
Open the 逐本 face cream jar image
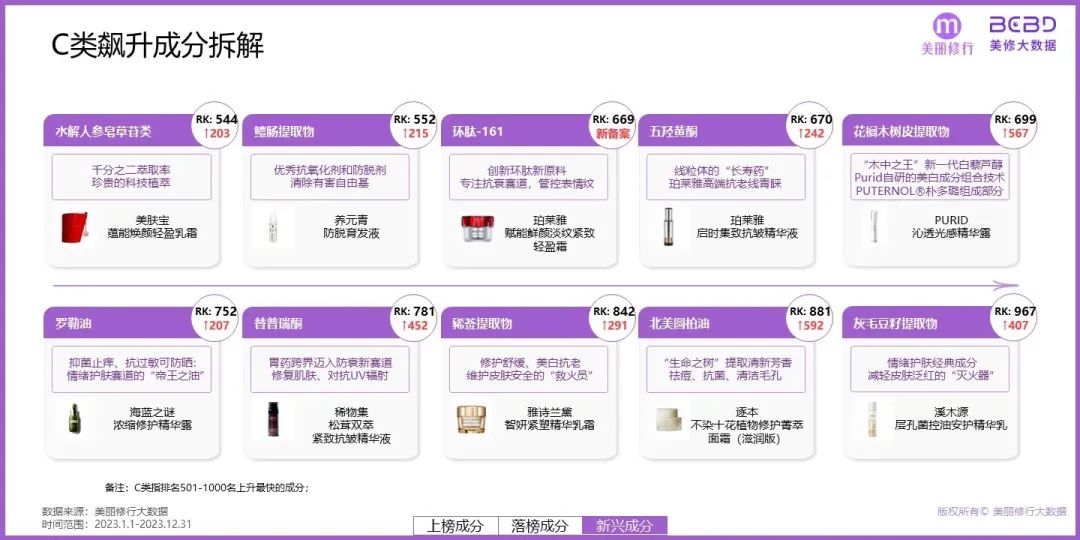click(x=668, y=419)
